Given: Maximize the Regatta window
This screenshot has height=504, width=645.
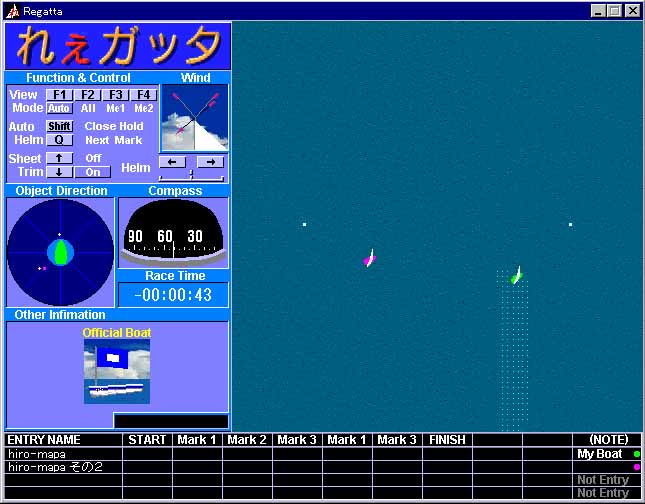Looking at the screenshot, I should tap(614, 11).
